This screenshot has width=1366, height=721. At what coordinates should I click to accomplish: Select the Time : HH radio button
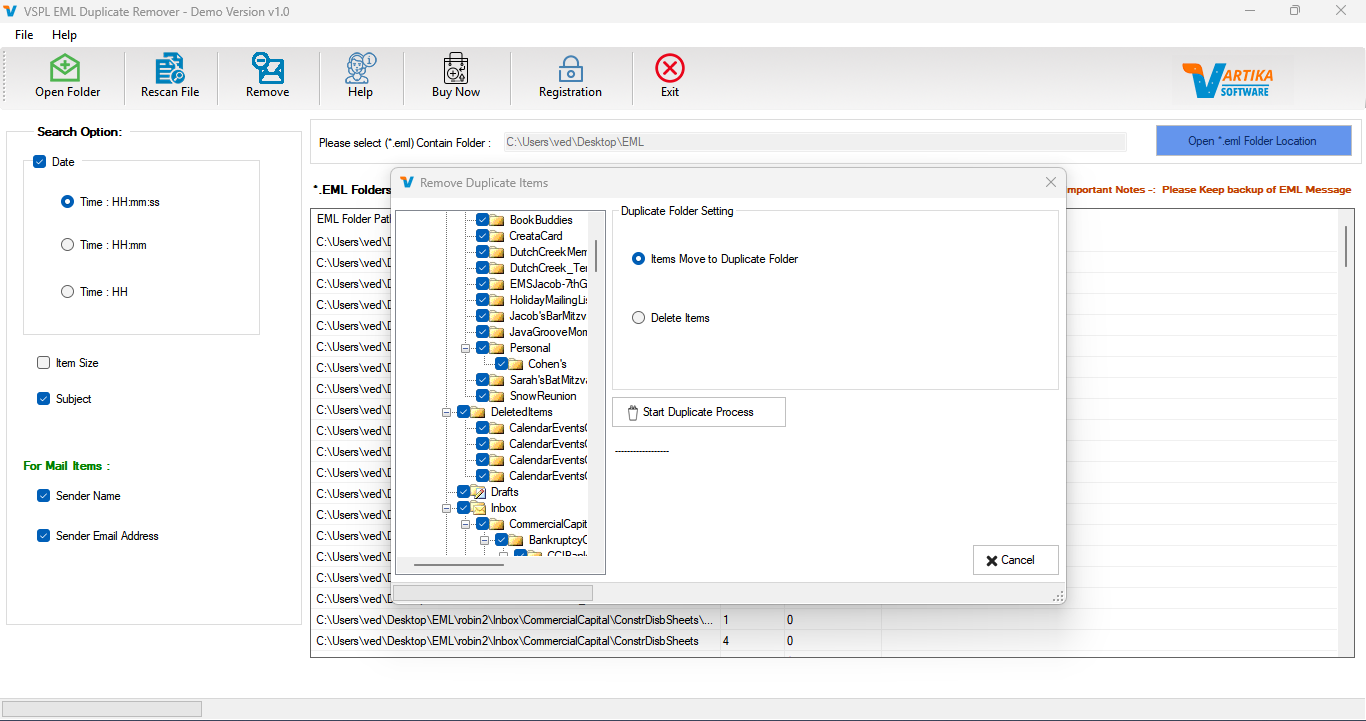point(67,292)
